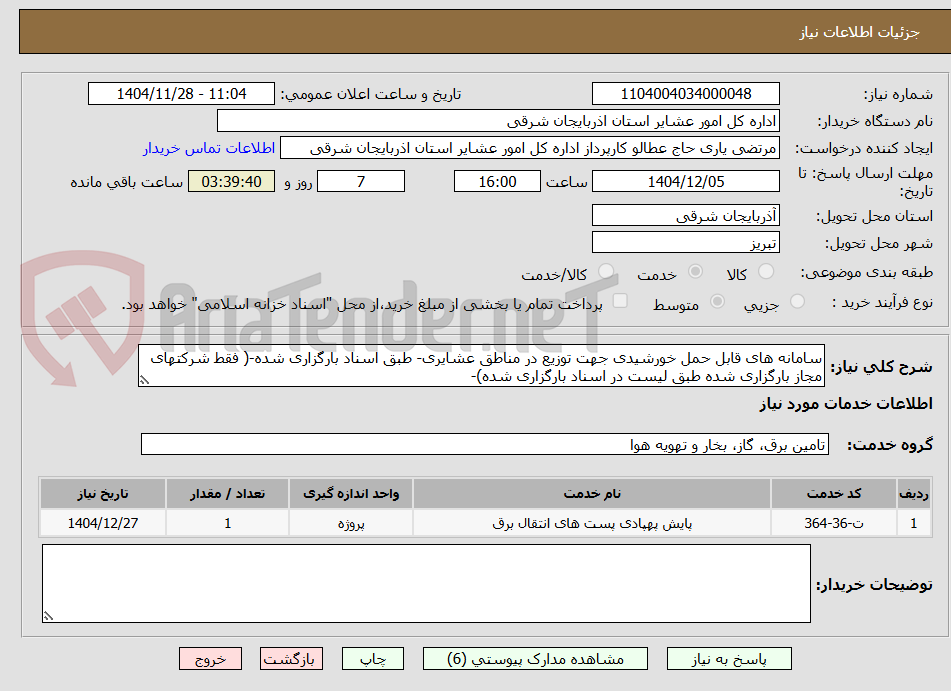Open اطلاعات تماس خریدار link
The image size is (951, 691).
tap(209, 148)
